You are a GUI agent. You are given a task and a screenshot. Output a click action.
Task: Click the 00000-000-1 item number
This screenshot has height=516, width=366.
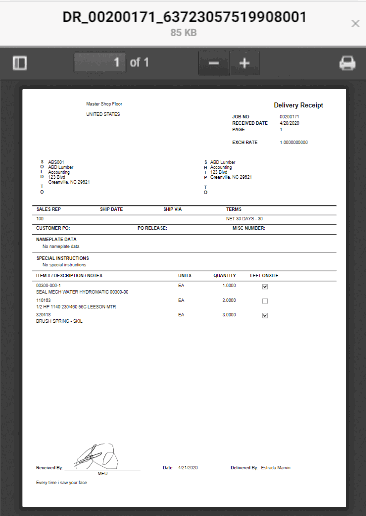[48, 285]
